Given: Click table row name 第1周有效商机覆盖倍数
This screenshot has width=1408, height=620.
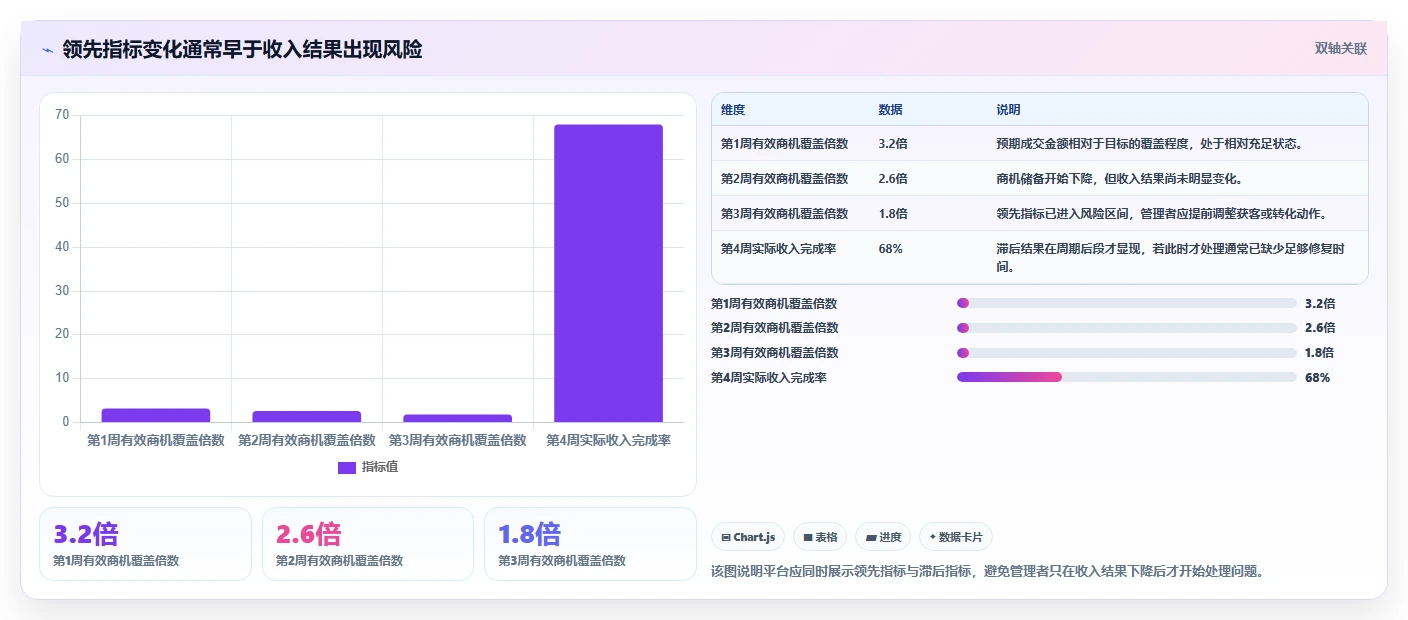Looking at the screenshot, I should pyautogui.click(x=785, y=144).
